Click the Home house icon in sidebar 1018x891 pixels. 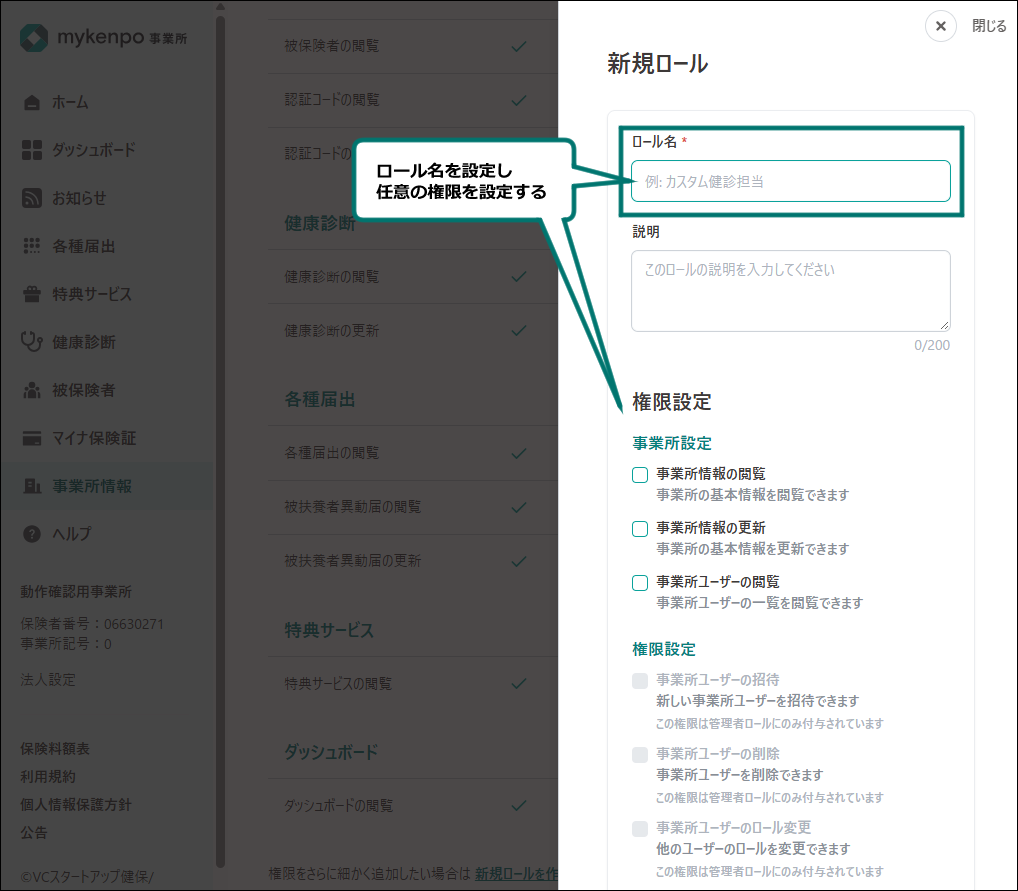tap(32, 103)
